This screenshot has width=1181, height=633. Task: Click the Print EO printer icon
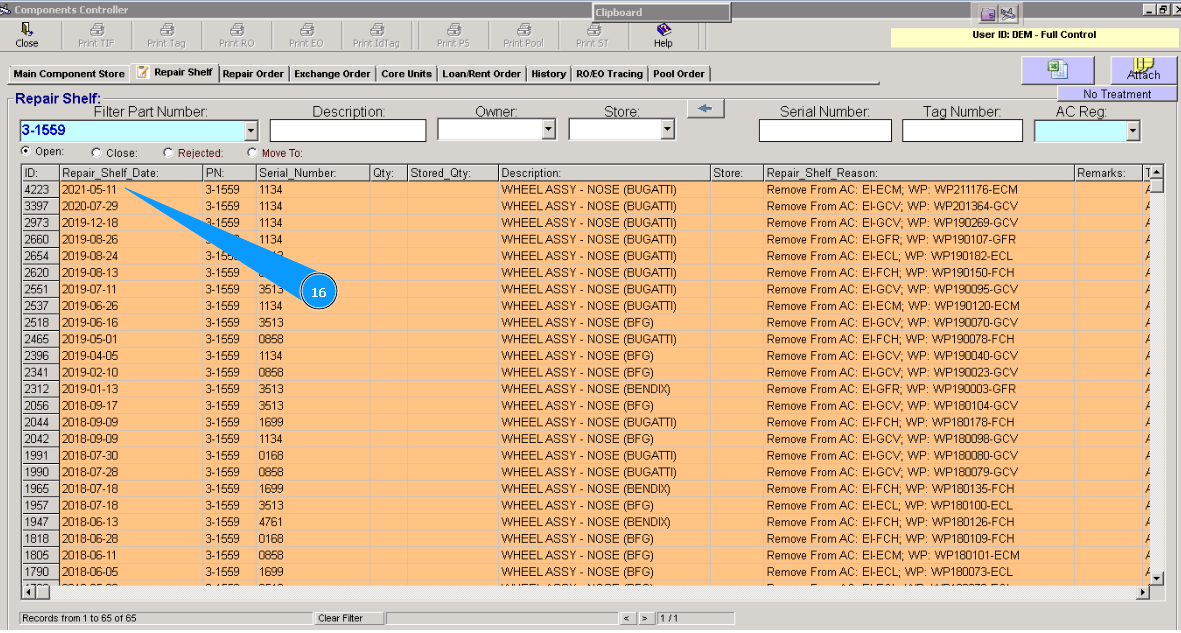pyautogui.click(x=307, y=29)
